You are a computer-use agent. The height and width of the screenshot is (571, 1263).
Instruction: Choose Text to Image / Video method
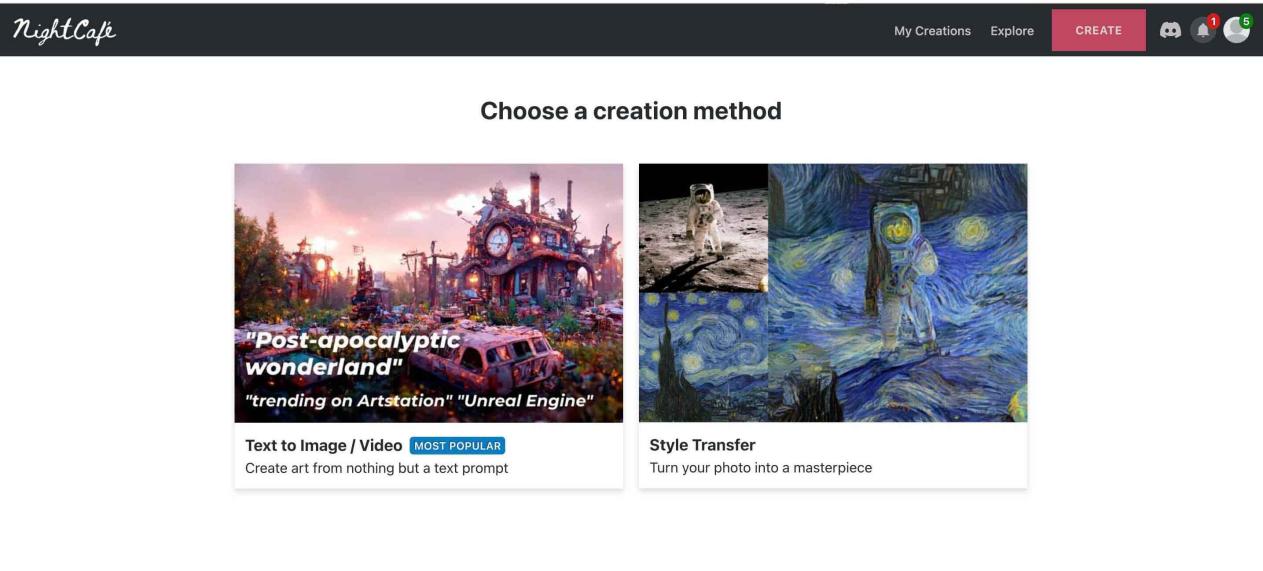(x=323, y=445)
